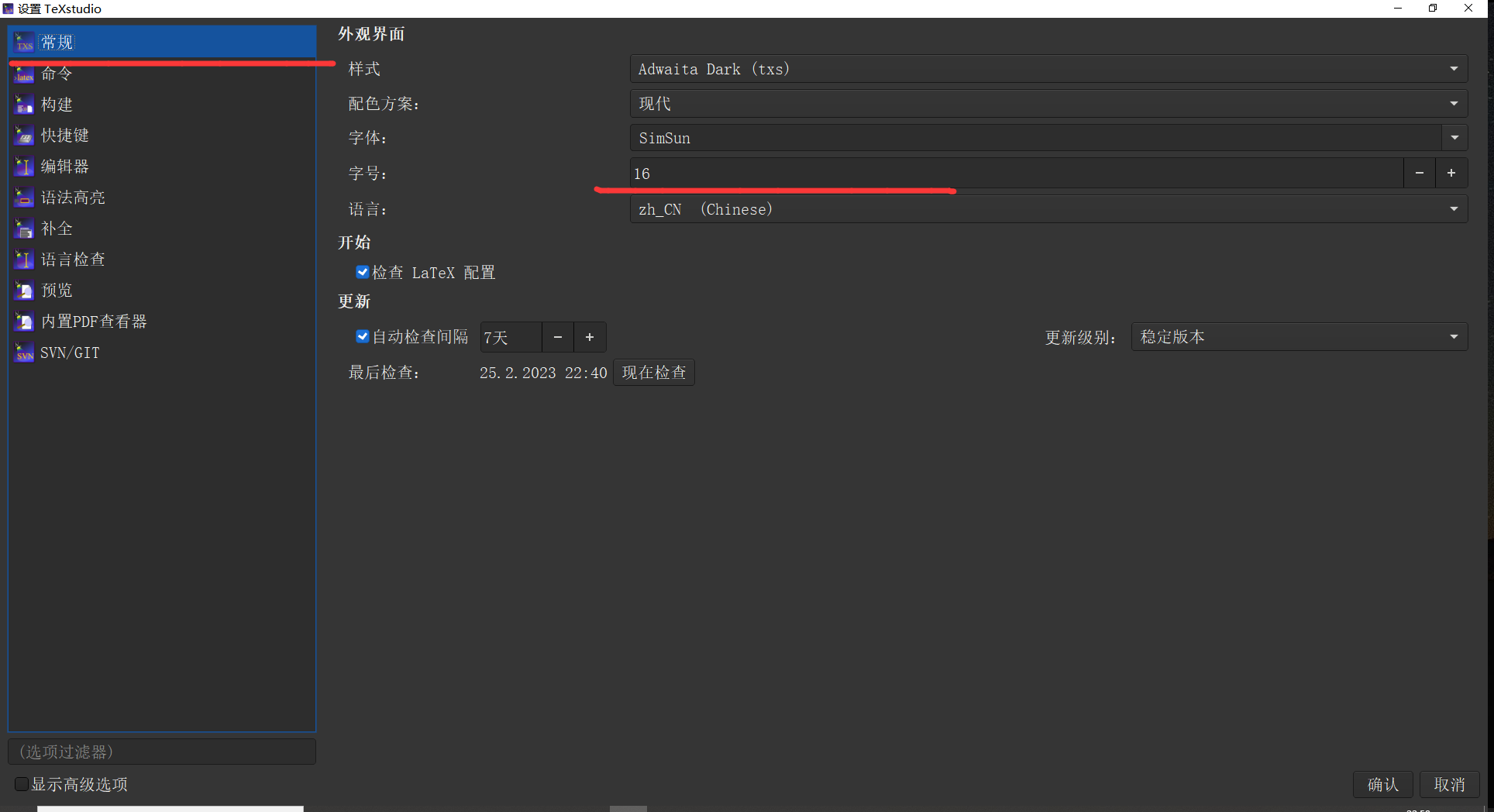
Task: Go to 语法高亮 settings page
Action: pyautogui.click(x=162, y=198)
